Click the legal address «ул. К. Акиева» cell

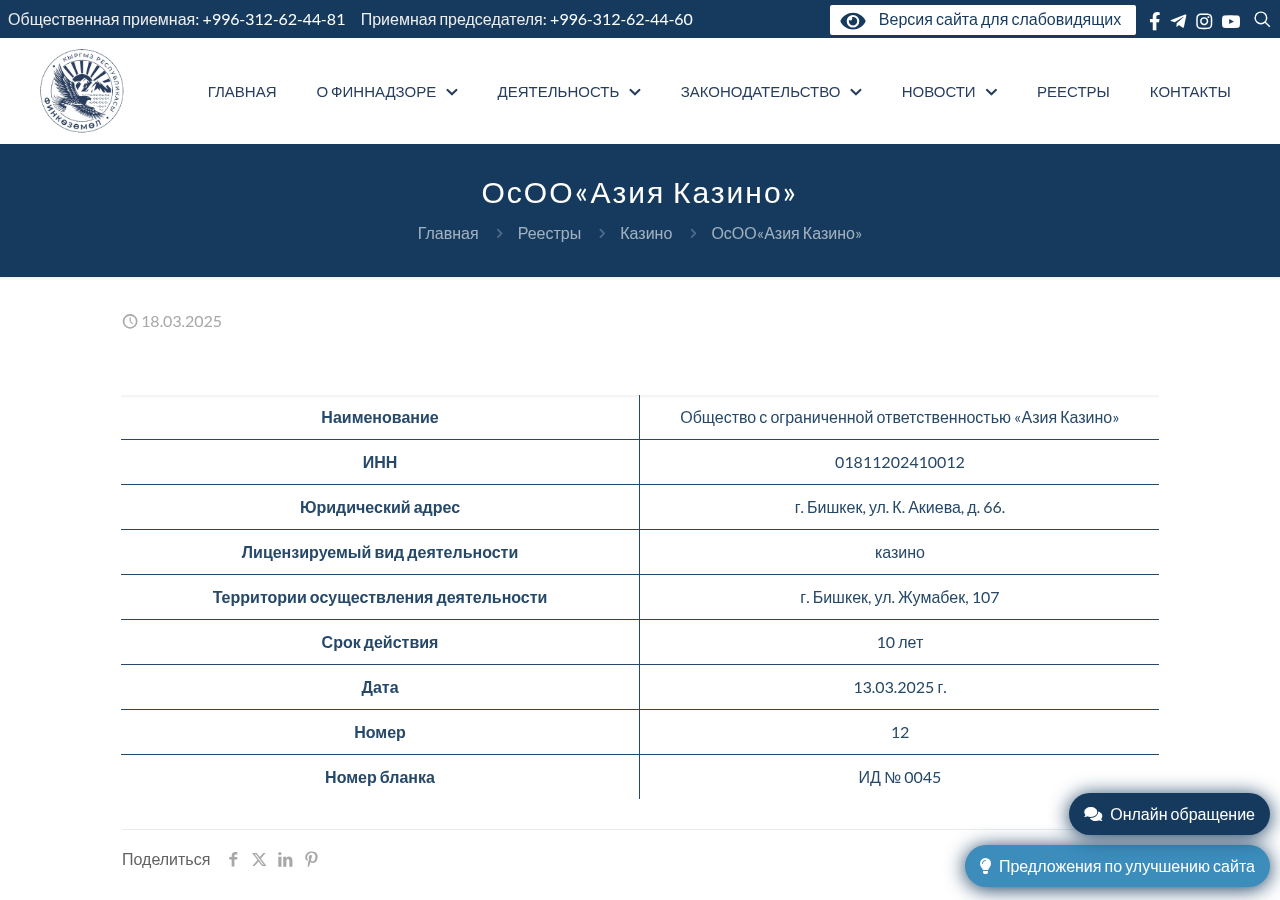[x=899, y=507]
